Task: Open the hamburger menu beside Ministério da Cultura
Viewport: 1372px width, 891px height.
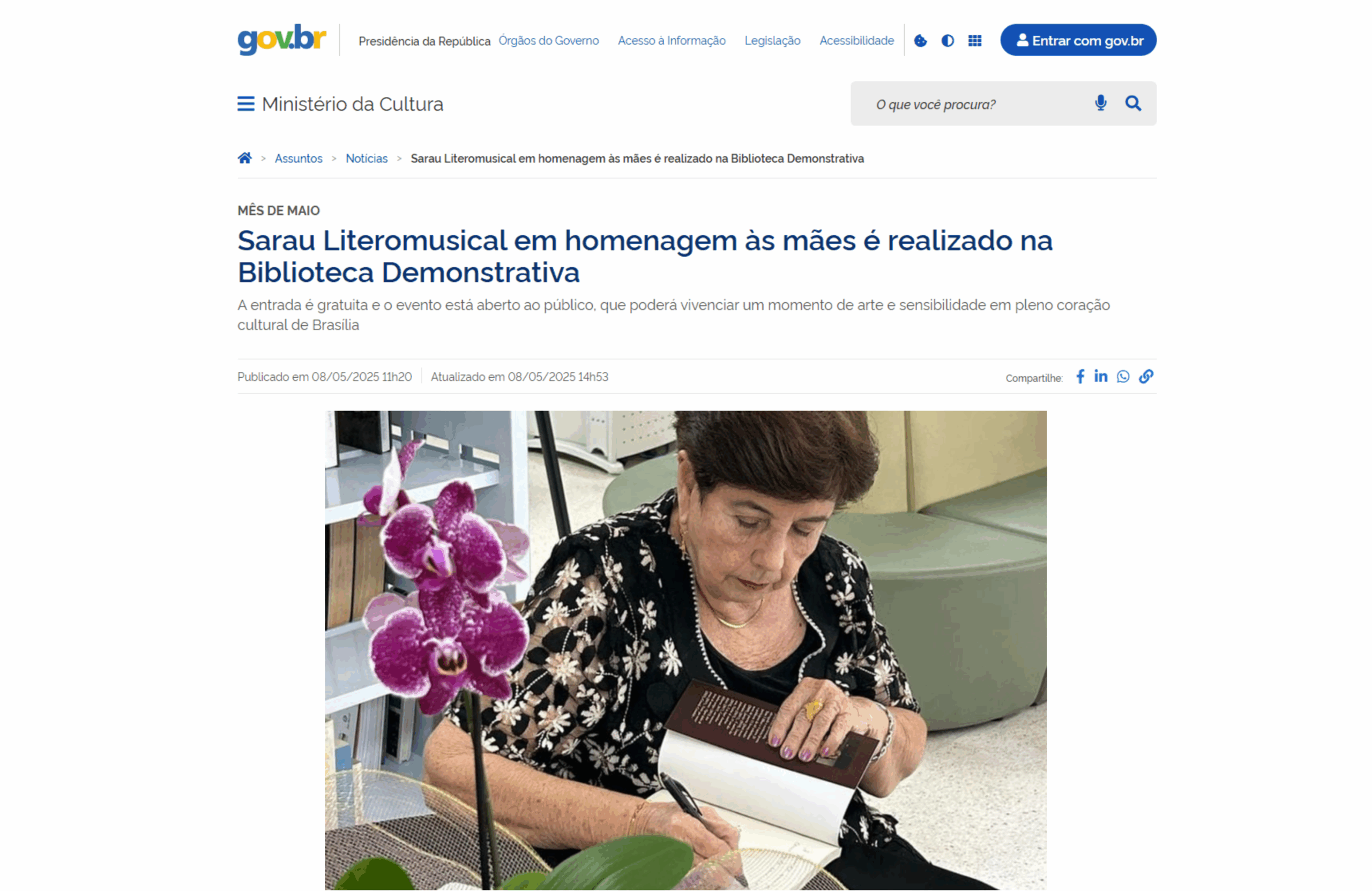Action: click(245, 104)
